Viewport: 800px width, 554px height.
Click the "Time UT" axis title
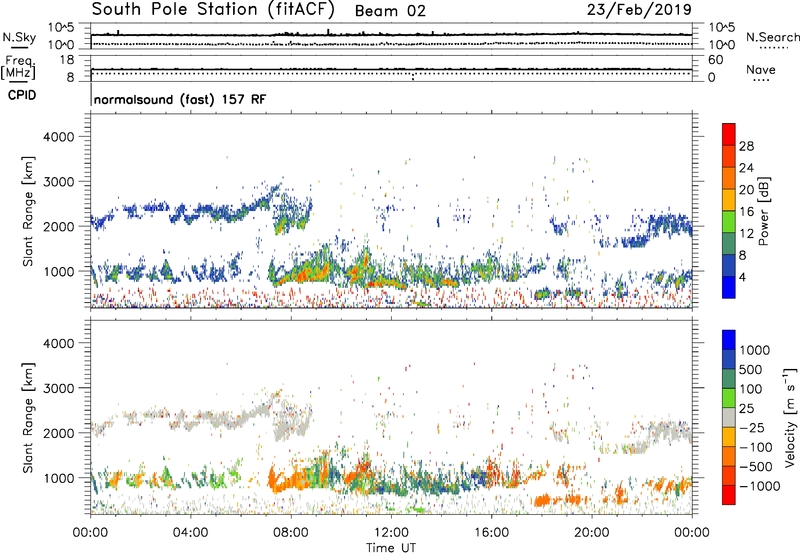(x=391, y=548)
